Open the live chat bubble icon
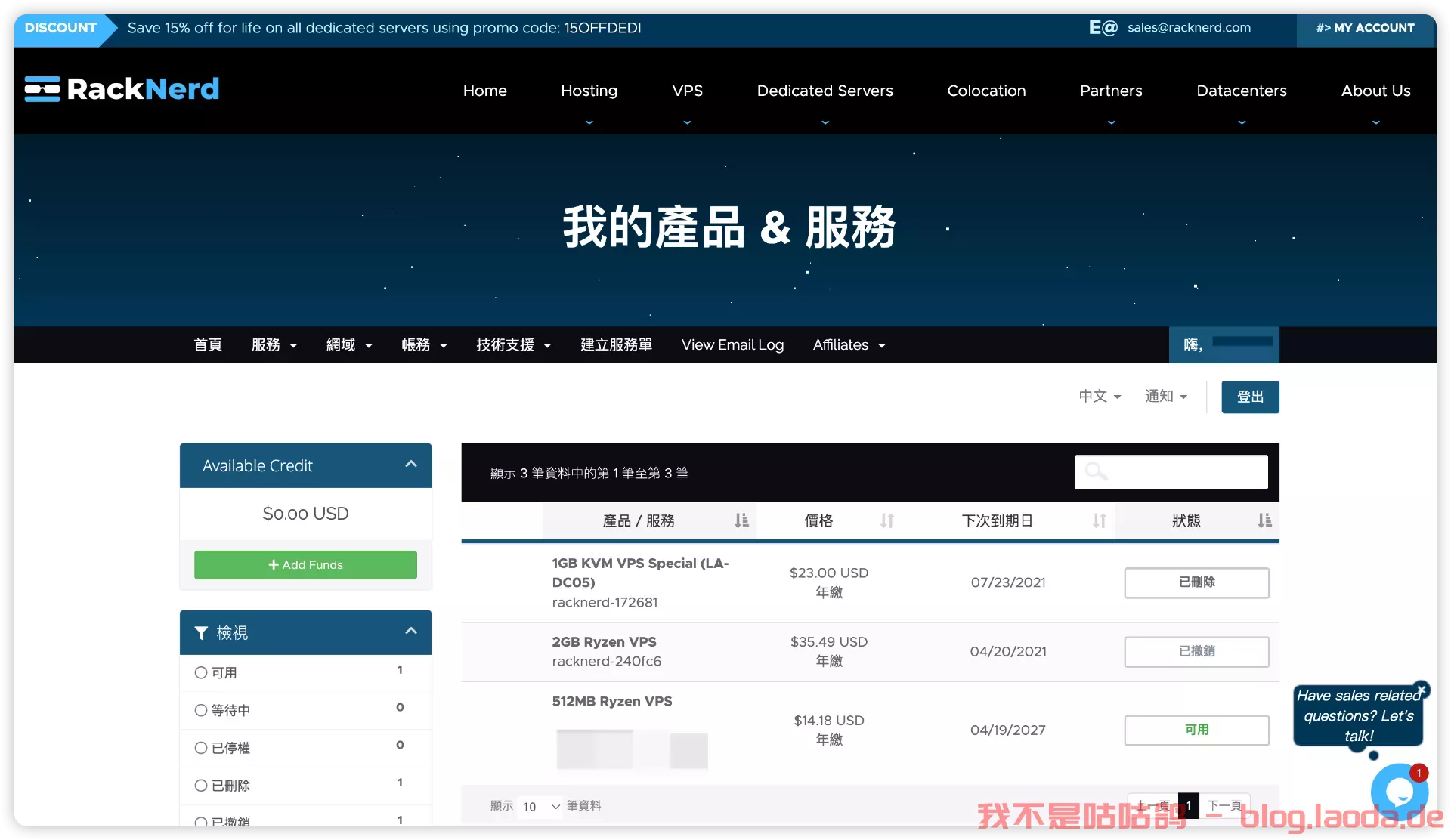Viewport: 1451px width, 840px height. (x=1399, y=792)
